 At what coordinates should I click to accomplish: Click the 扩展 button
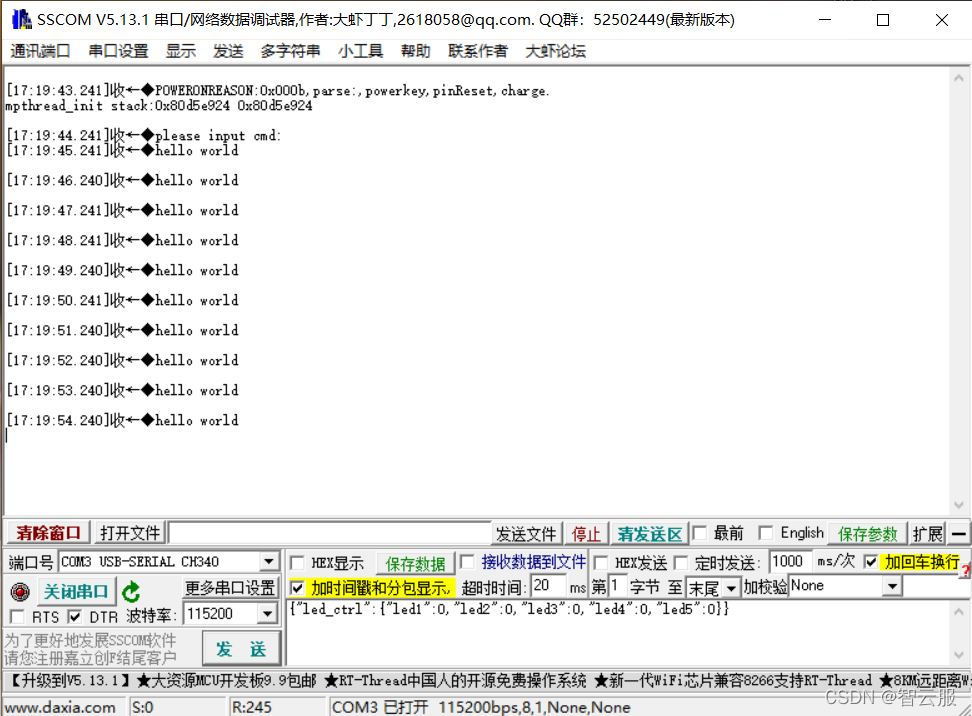click(x=927, y=534)
